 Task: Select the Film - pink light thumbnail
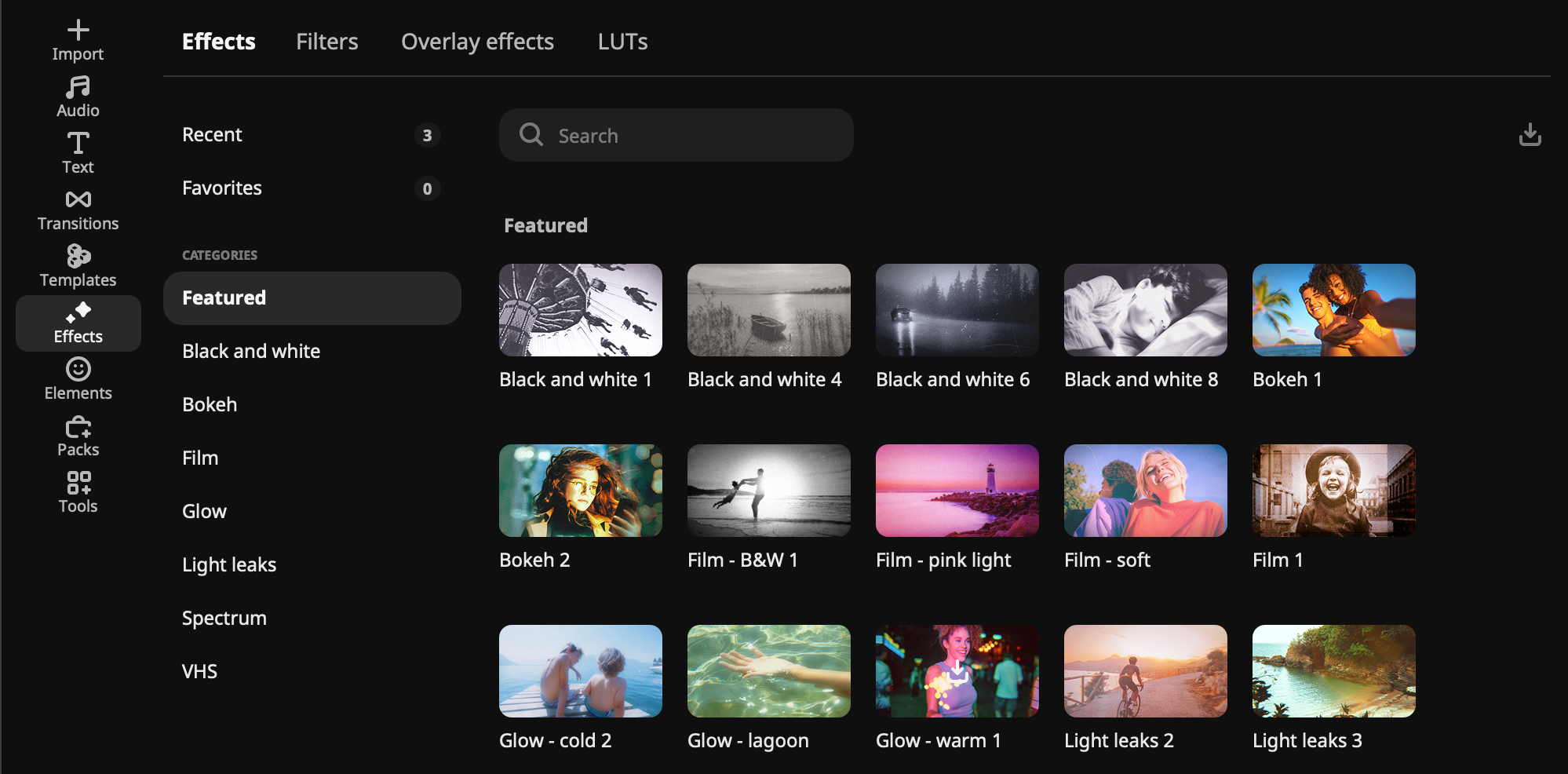[957, 491]
